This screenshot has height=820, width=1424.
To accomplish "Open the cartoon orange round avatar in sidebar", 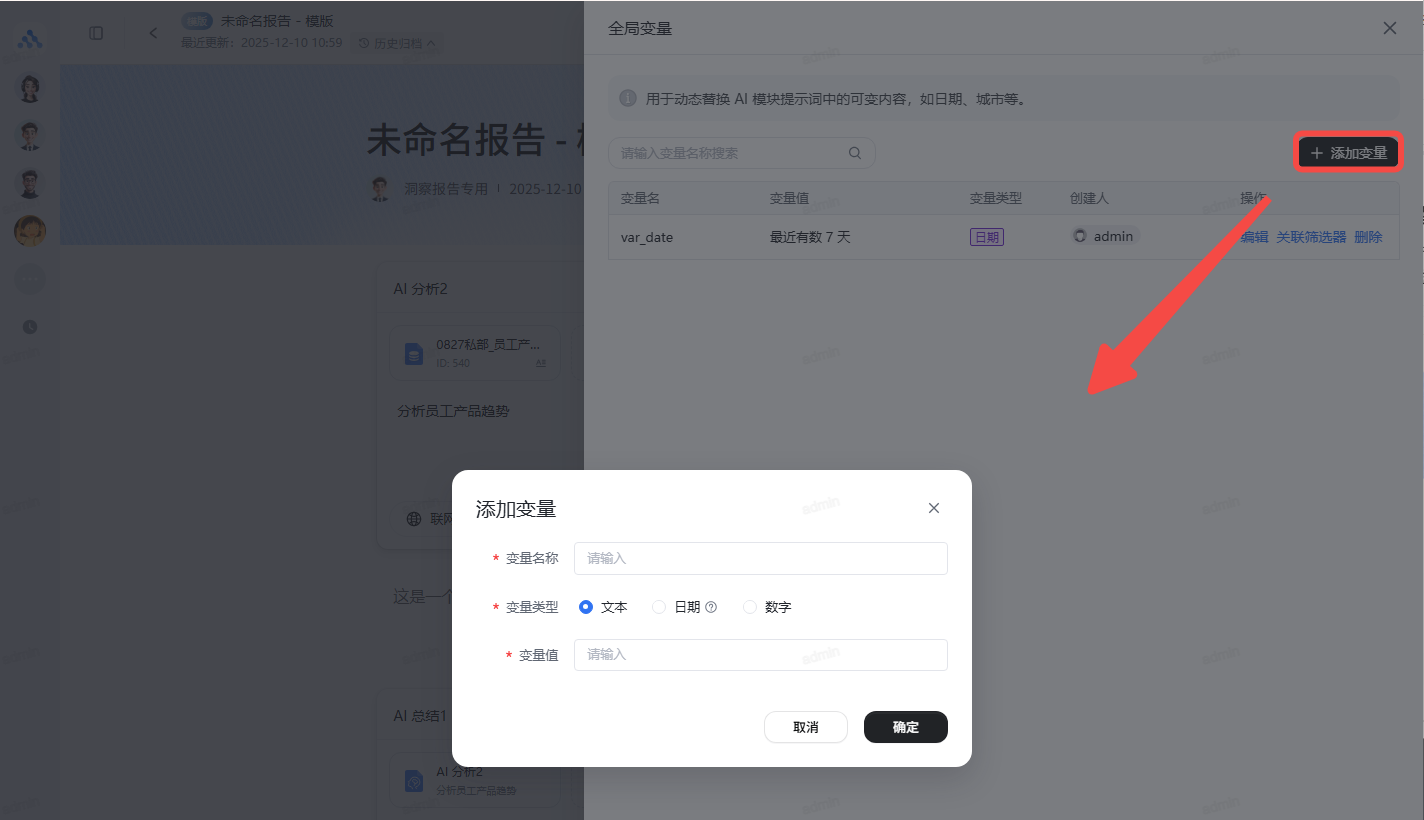I will [x=30, y=231].
